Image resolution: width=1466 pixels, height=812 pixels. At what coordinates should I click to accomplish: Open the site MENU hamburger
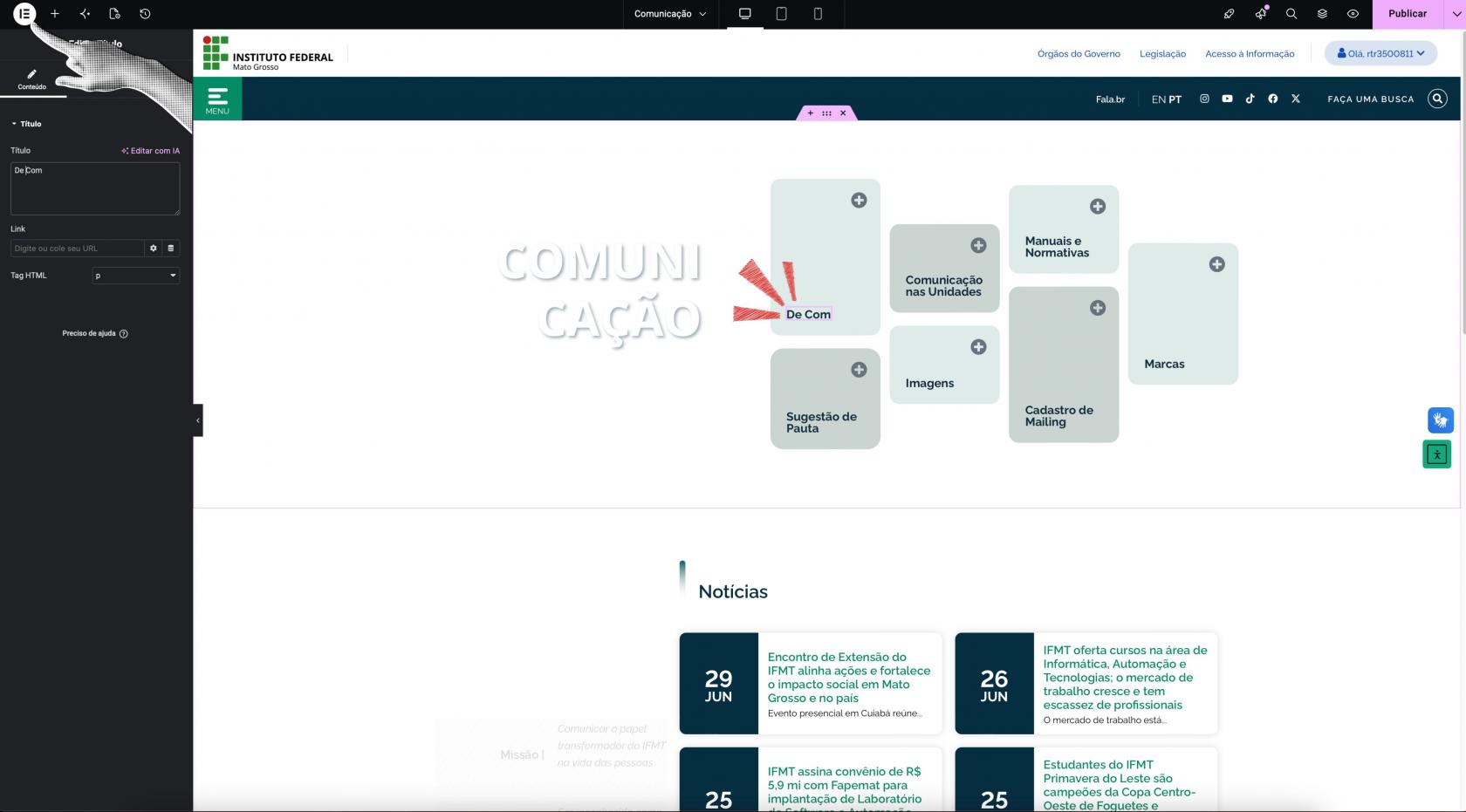point(217,99)
